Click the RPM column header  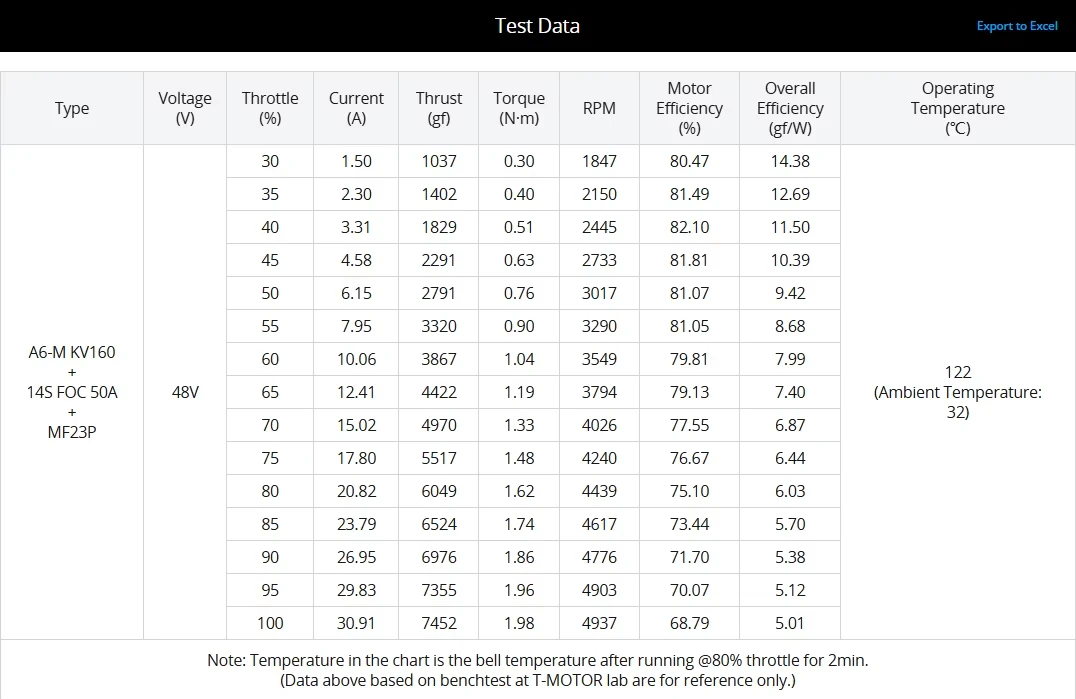pyautogui.click(x=599, y=108)
